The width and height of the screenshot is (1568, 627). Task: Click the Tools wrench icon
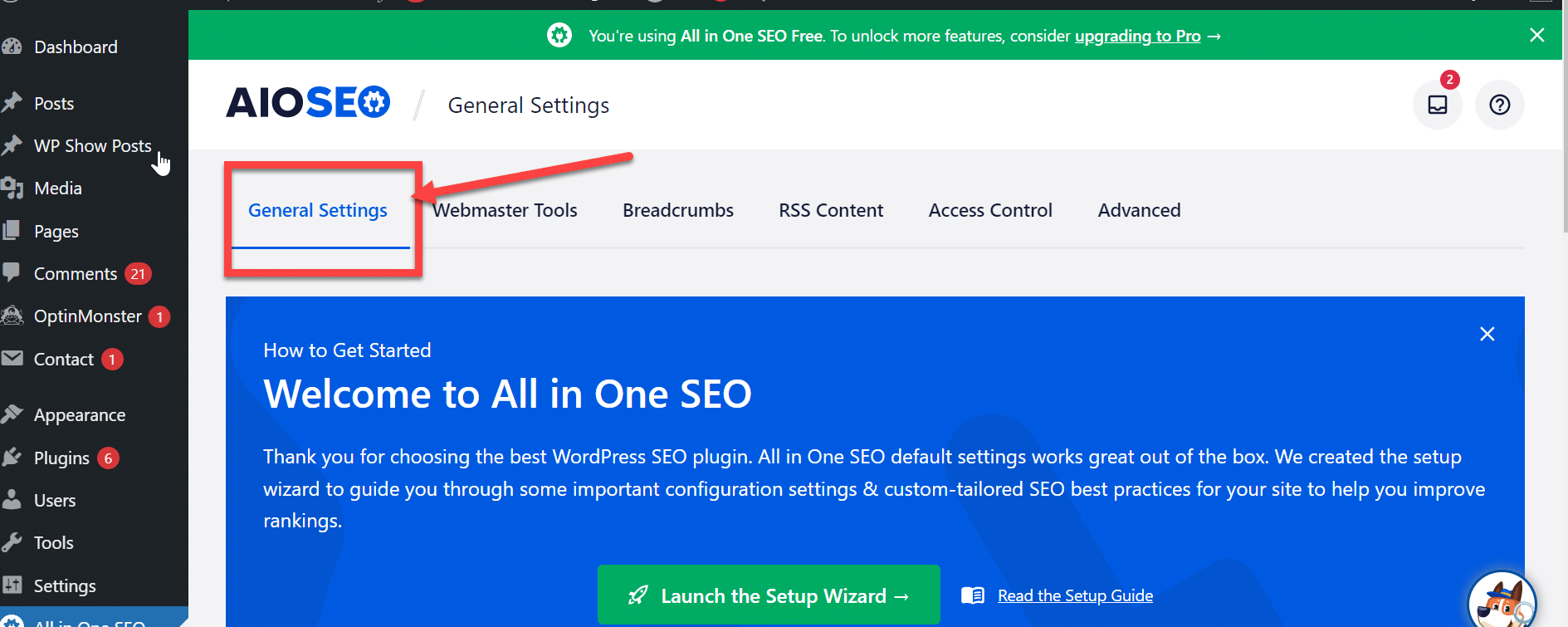tap(12, 542)
